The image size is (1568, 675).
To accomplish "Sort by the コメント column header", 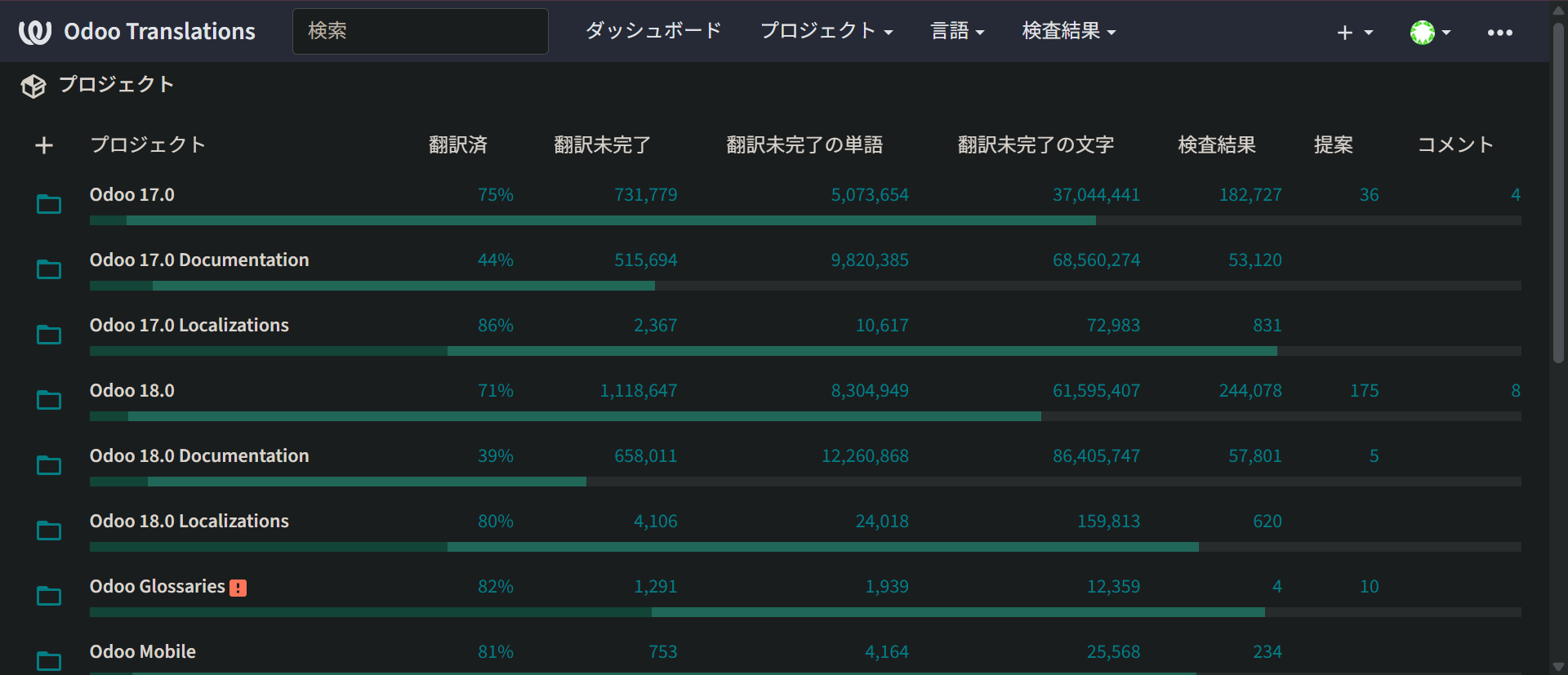I will (x=1455, y=145).
